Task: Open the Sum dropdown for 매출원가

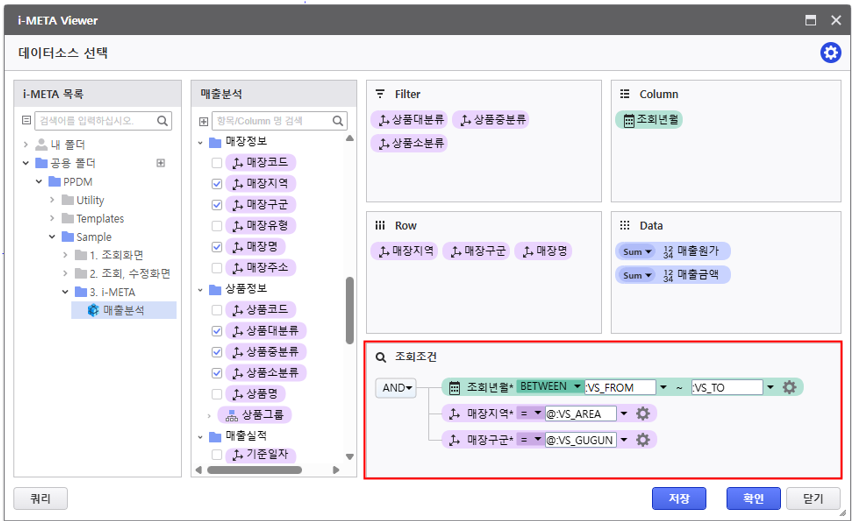Action: tap(636, 251)
